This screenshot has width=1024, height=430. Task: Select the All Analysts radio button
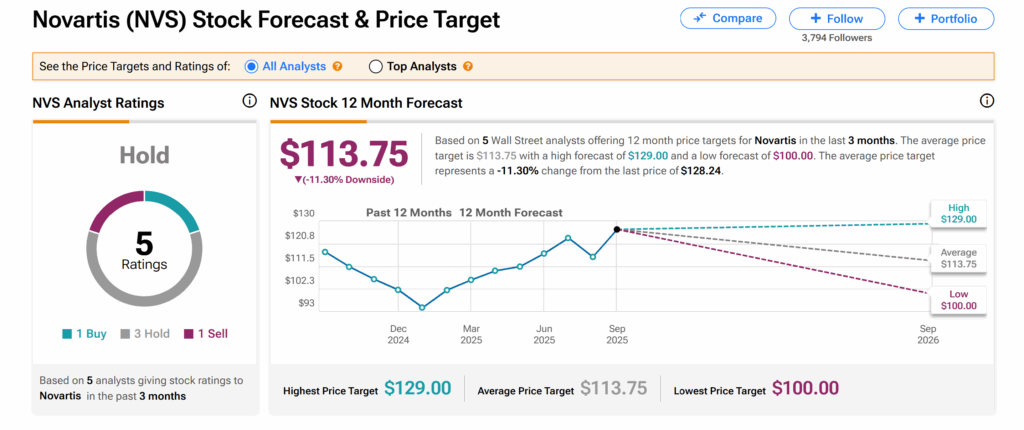(x=252, y=67)
